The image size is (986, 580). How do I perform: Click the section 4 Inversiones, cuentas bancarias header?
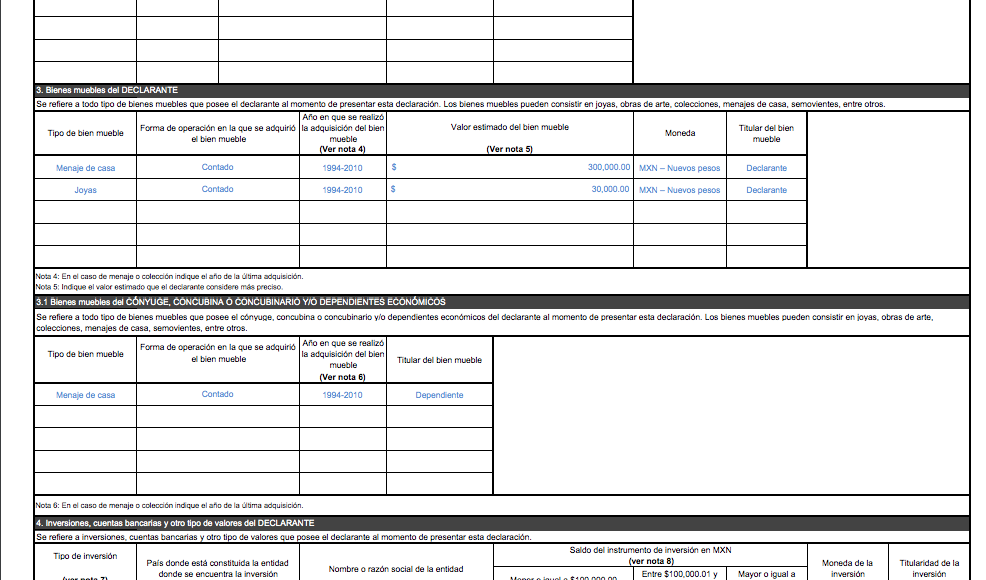175,523
